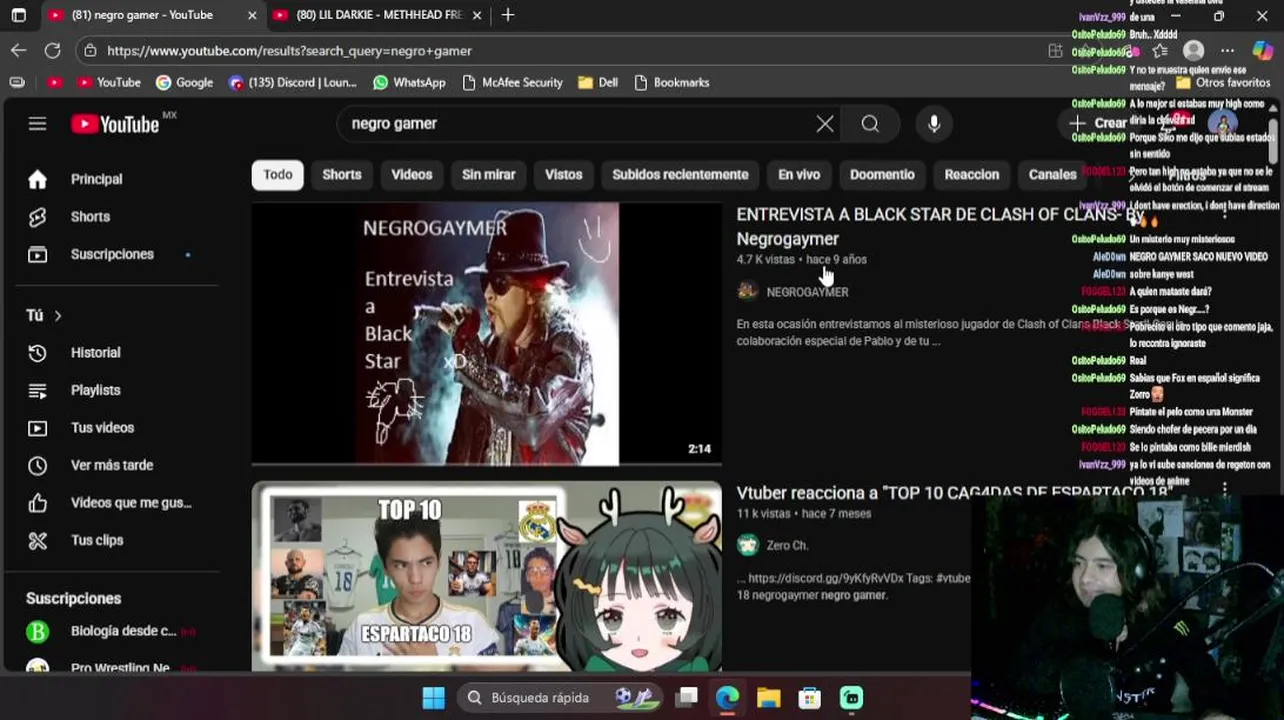Select the Canales filter chip
Screen dimensions: 1284x720
pos(1052,174)
